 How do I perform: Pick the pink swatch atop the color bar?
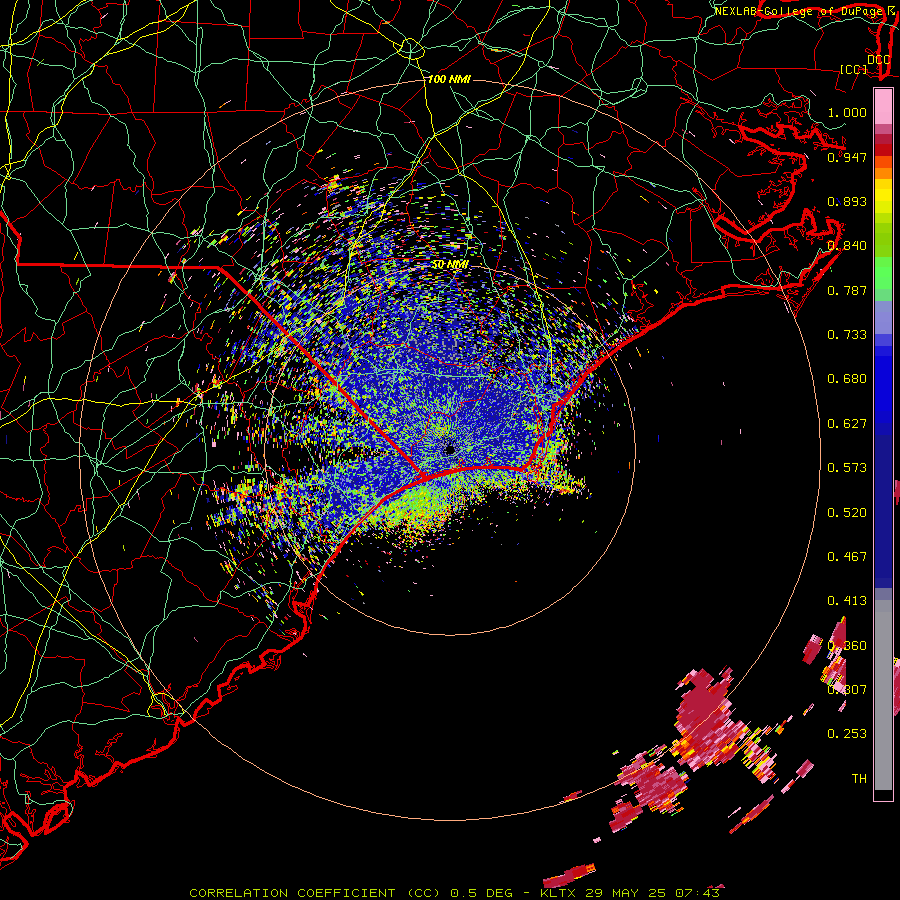[x=883, y=107]
